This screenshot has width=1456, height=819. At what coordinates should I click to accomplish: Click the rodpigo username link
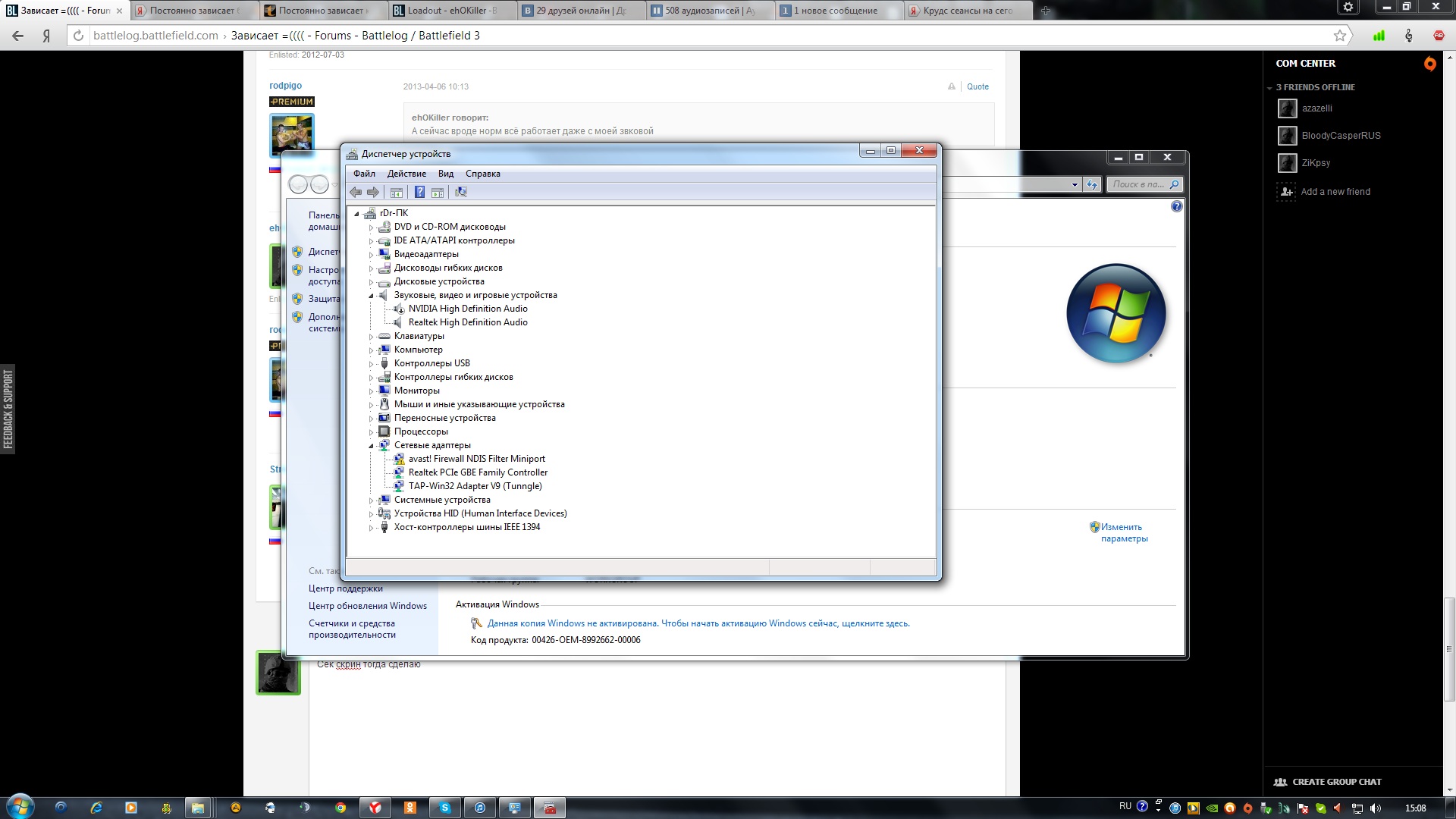tap(285, 86)
